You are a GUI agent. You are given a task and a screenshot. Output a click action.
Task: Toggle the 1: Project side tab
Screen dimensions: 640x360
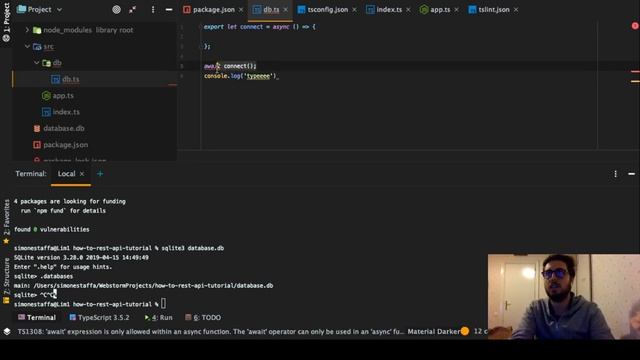[x=6, y=22]
